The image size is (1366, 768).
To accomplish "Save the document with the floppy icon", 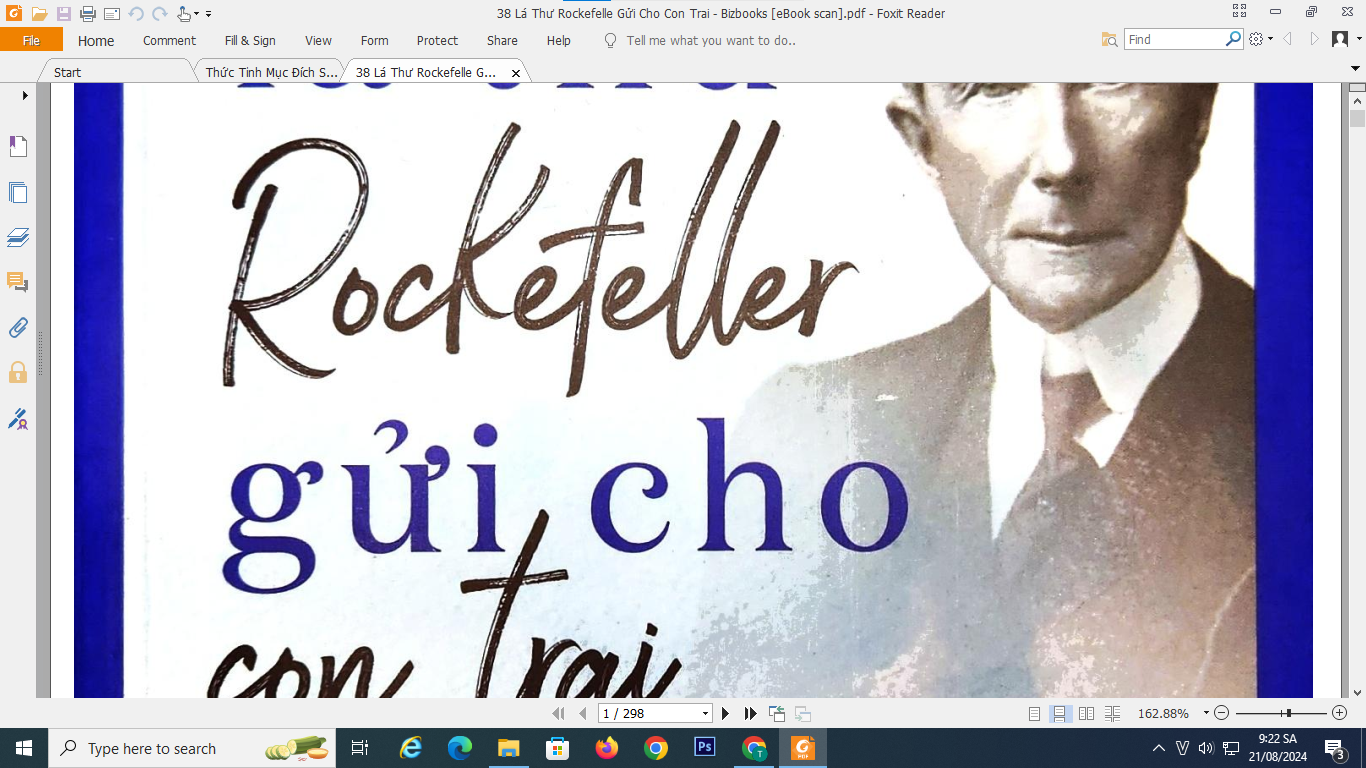I will [64, 14].
